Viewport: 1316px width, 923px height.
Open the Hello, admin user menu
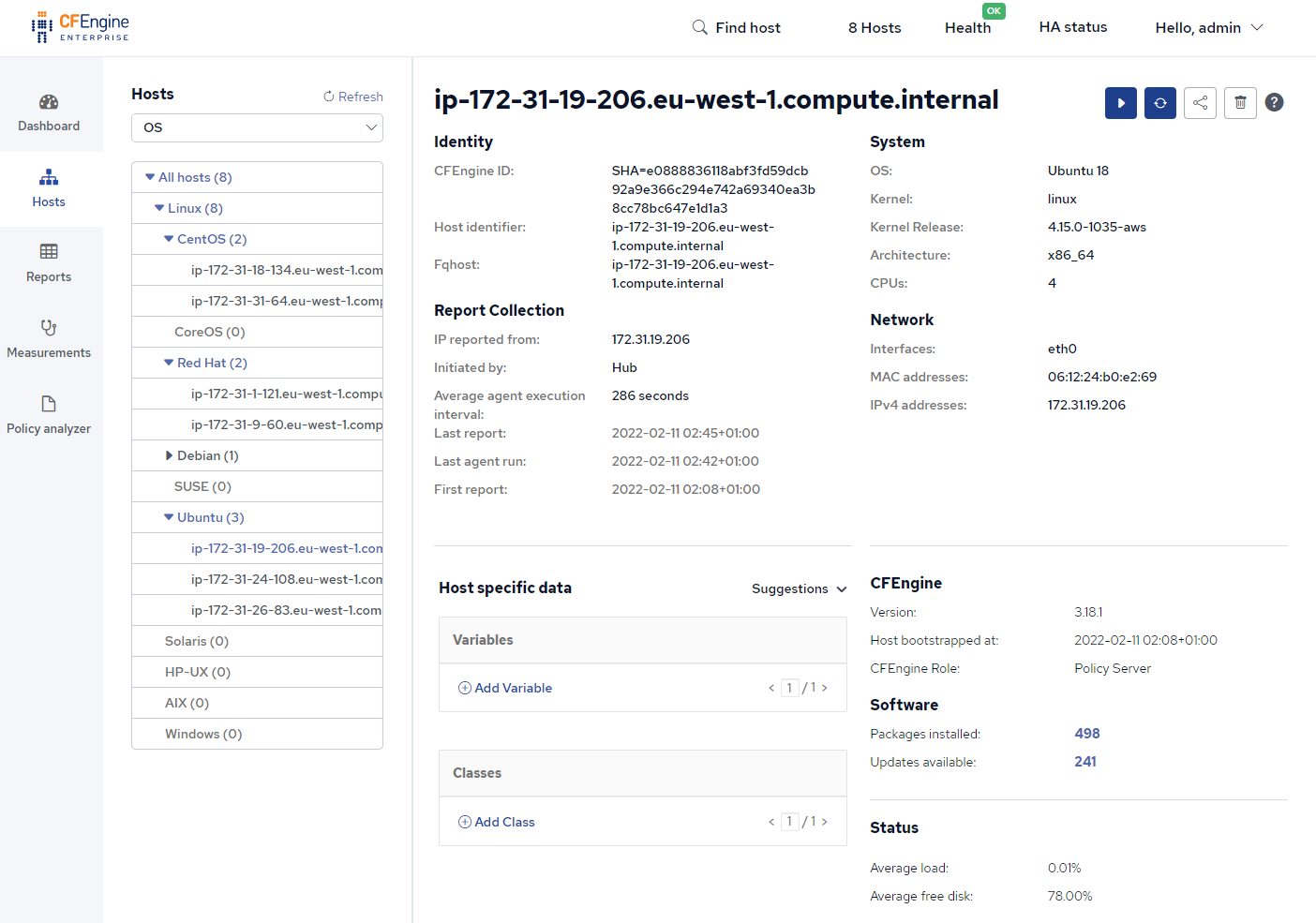click(x=1208, y=28)
